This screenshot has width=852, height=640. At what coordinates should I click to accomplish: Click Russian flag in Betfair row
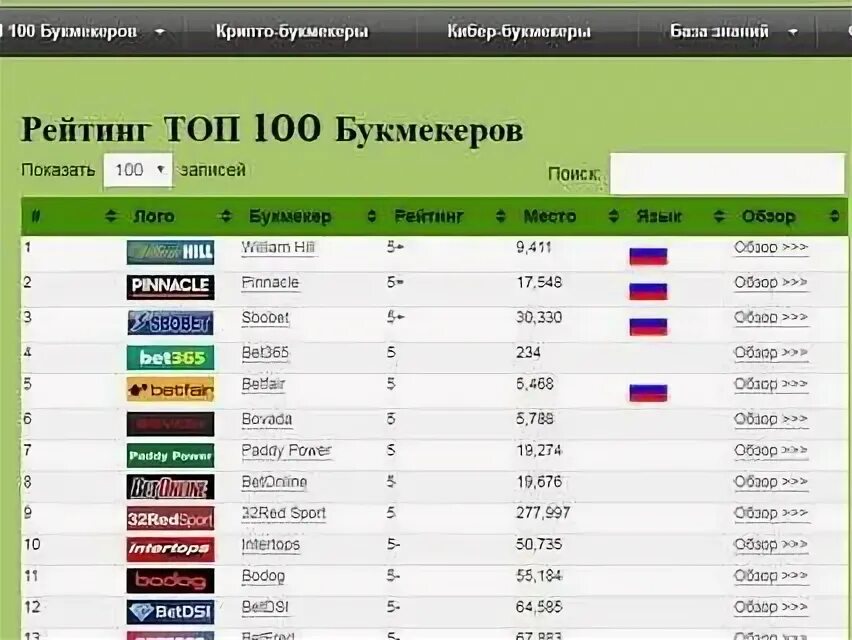(648, 393)
